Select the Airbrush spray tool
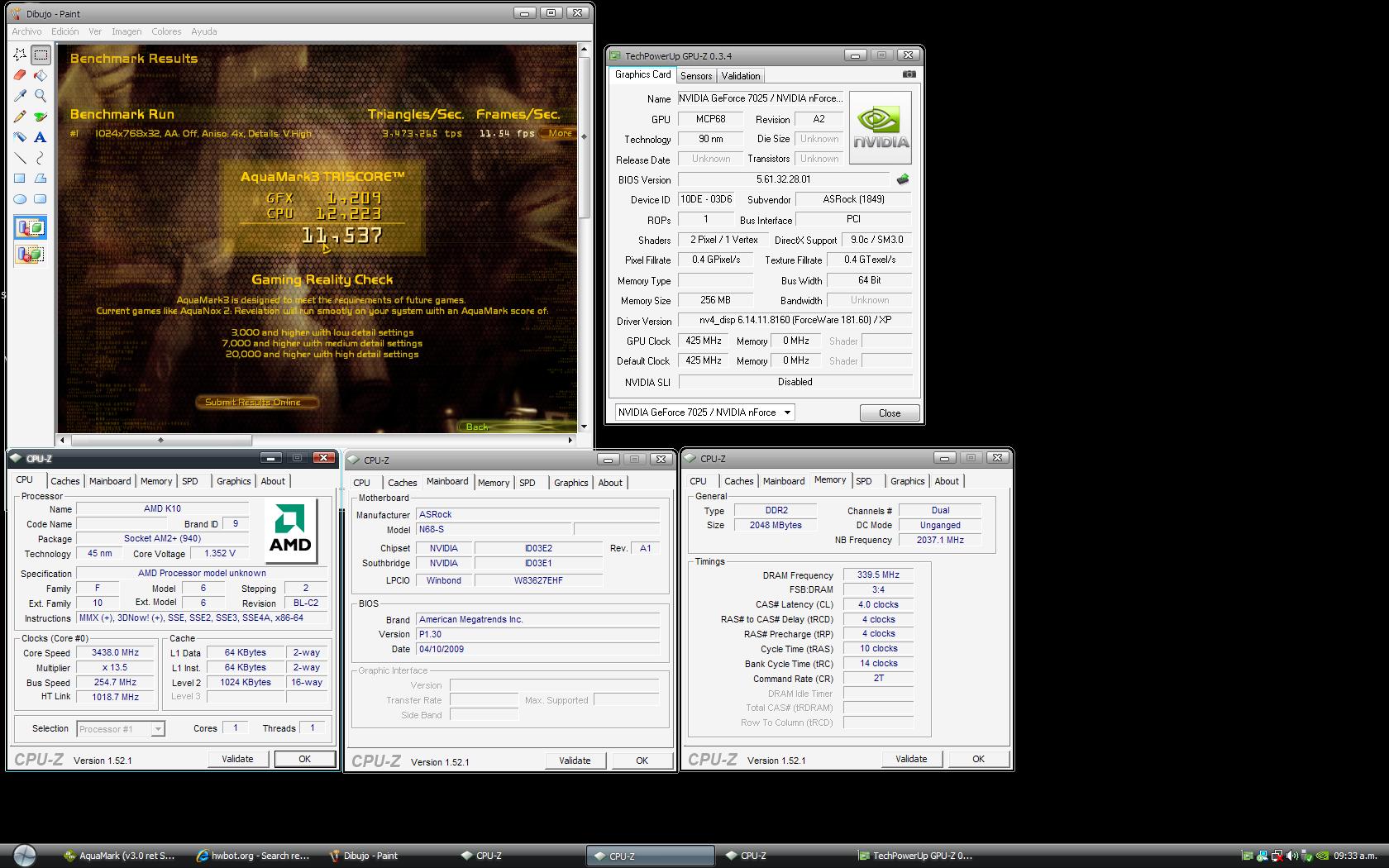1389x868 pixels. [20, 137]
